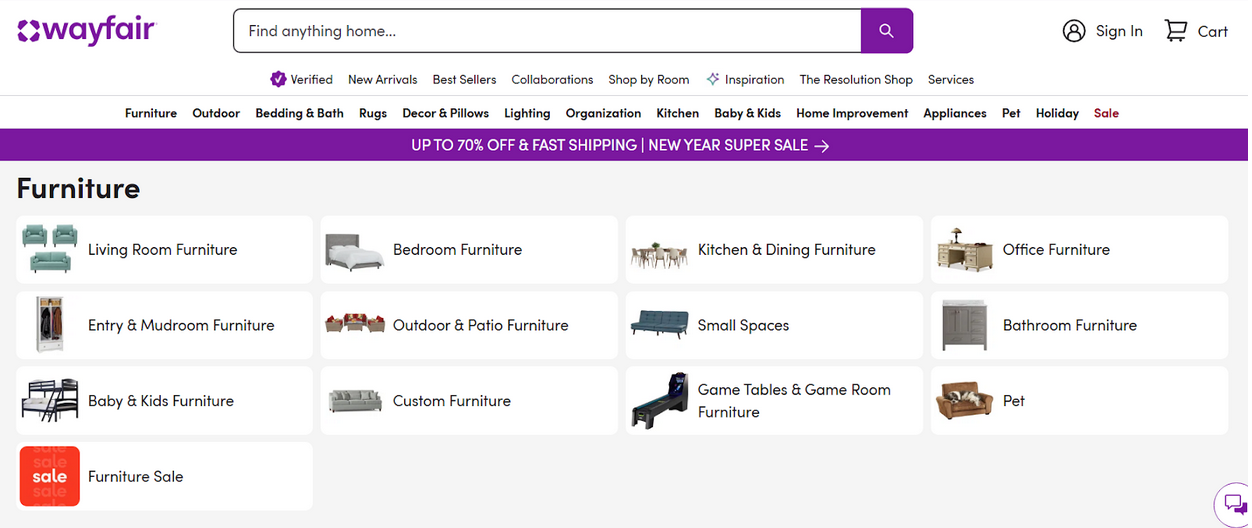
Task: Click the Game Tables arcade thumbnail
Action: point(660,400)
